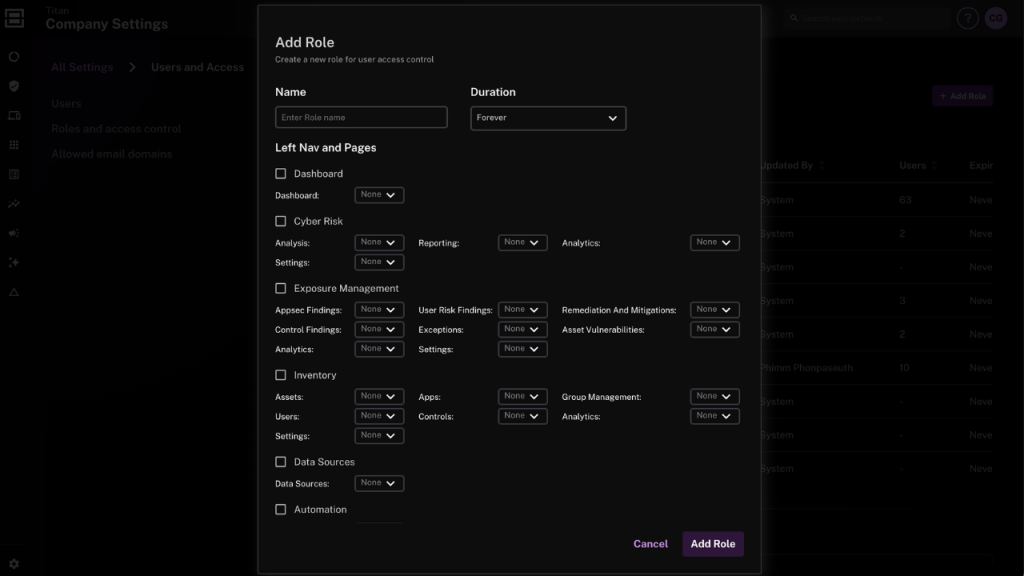
Task: Open the Allowed email domains section
Action: (114, 153)
